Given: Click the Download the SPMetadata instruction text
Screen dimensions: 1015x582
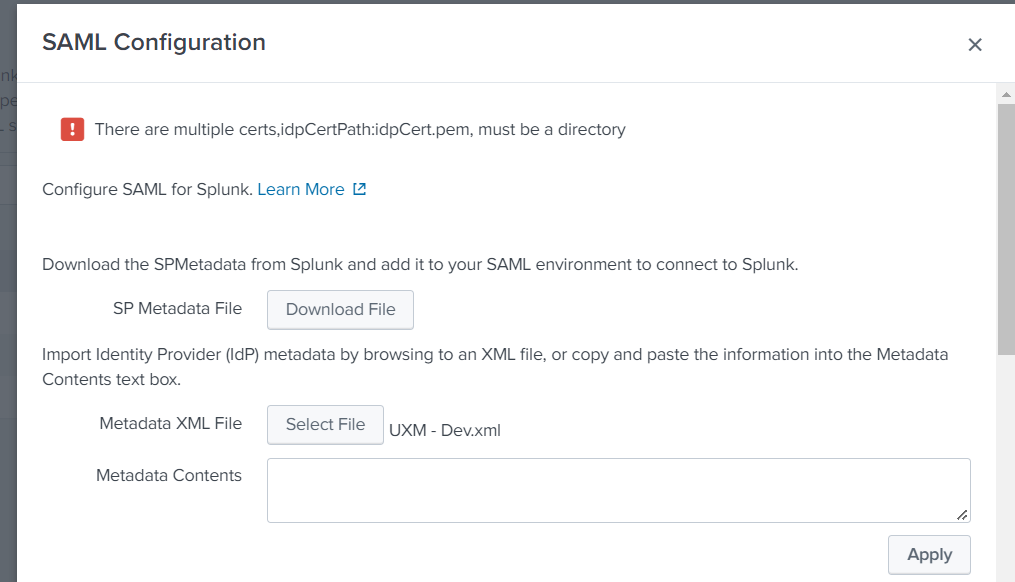Looking at the screenshot, I should pos(419,265).
